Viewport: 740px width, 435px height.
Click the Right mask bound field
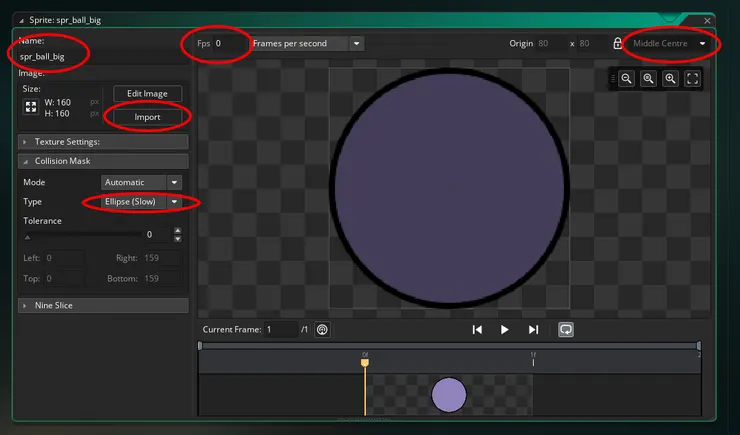161,258
